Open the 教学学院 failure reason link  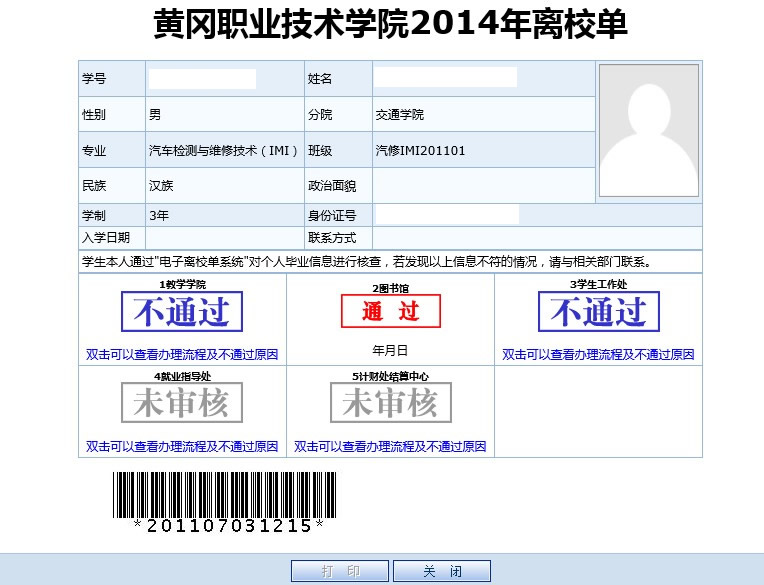click(x=182, y=355)
